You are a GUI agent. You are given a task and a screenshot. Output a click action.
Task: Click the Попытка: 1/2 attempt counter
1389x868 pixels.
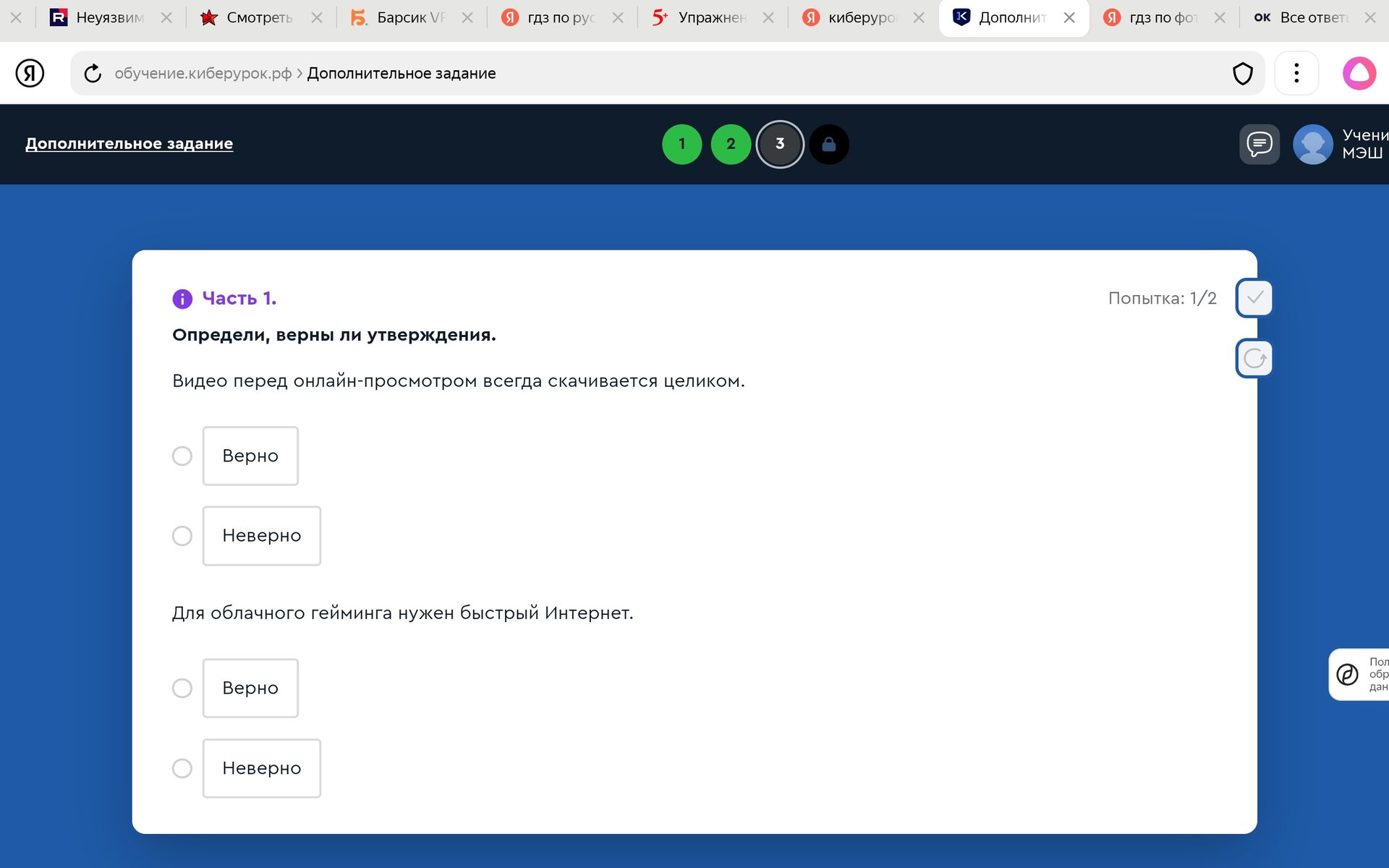tap(1162, 298)
